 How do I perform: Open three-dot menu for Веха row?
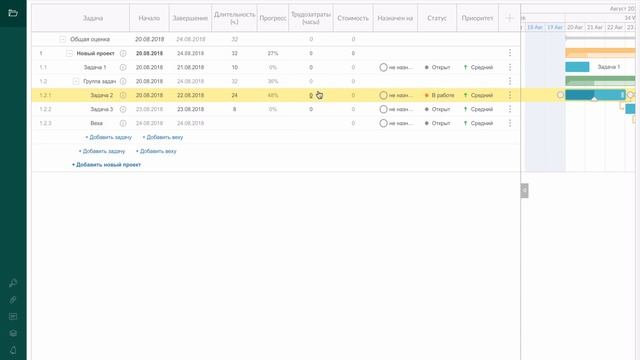point(510,123)
